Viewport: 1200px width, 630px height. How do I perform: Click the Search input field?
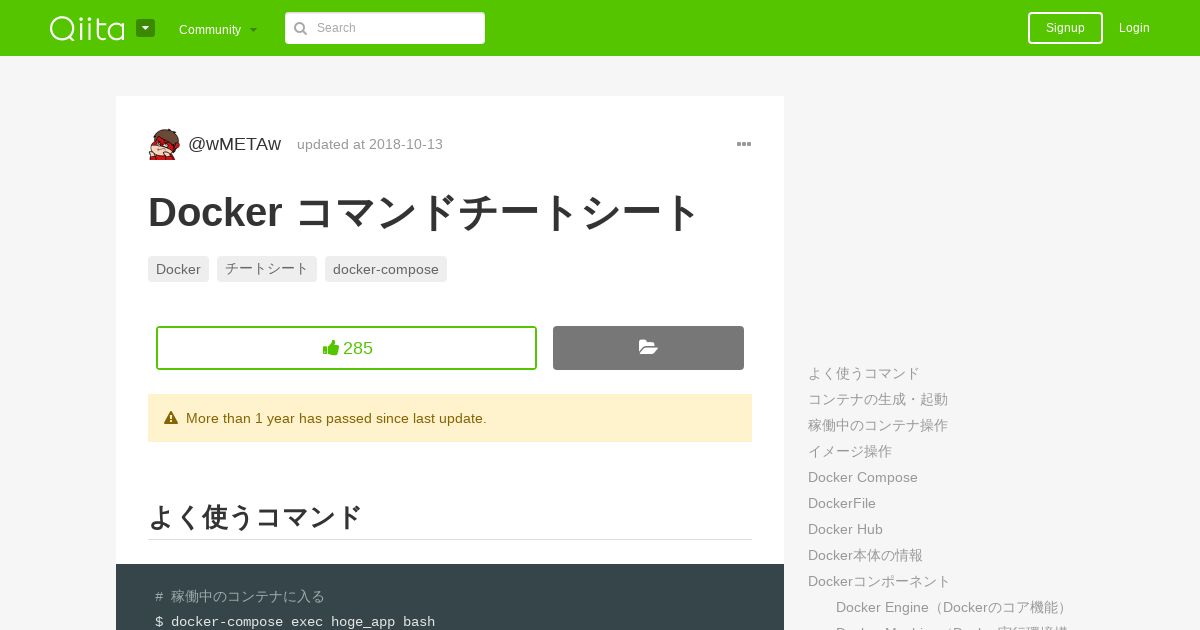[x=385, y=28]
